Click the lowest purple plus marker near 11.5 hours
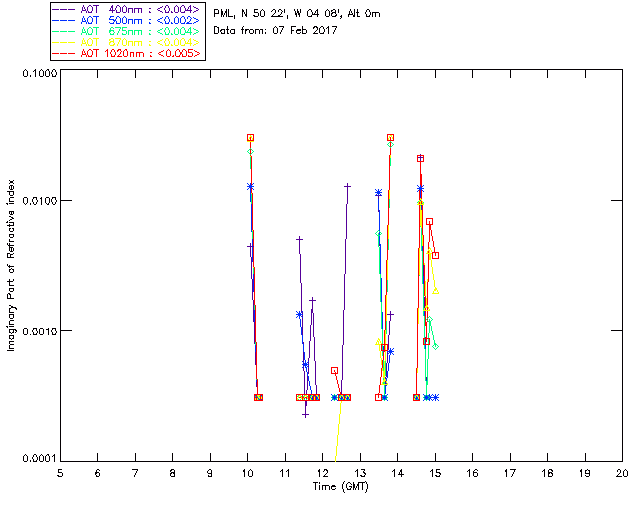 [x=305, y=415]
